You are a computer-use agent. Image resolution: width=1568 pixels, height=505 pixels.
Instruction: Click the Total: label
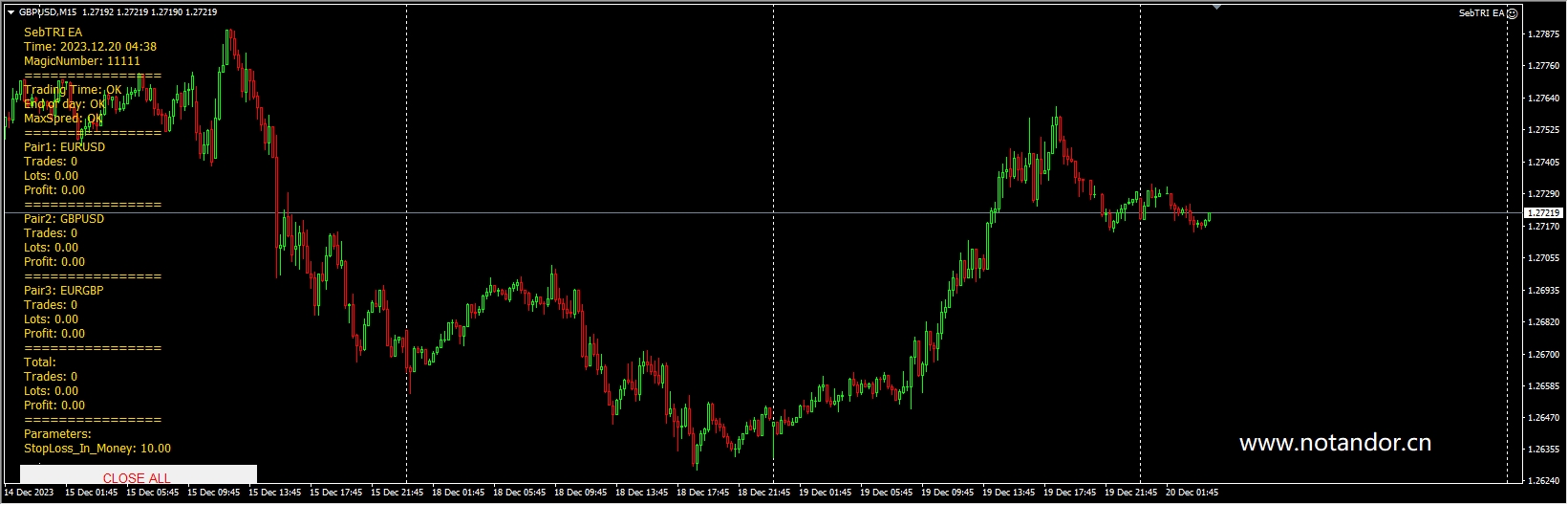pyautogui.click(x=40, y=362)
